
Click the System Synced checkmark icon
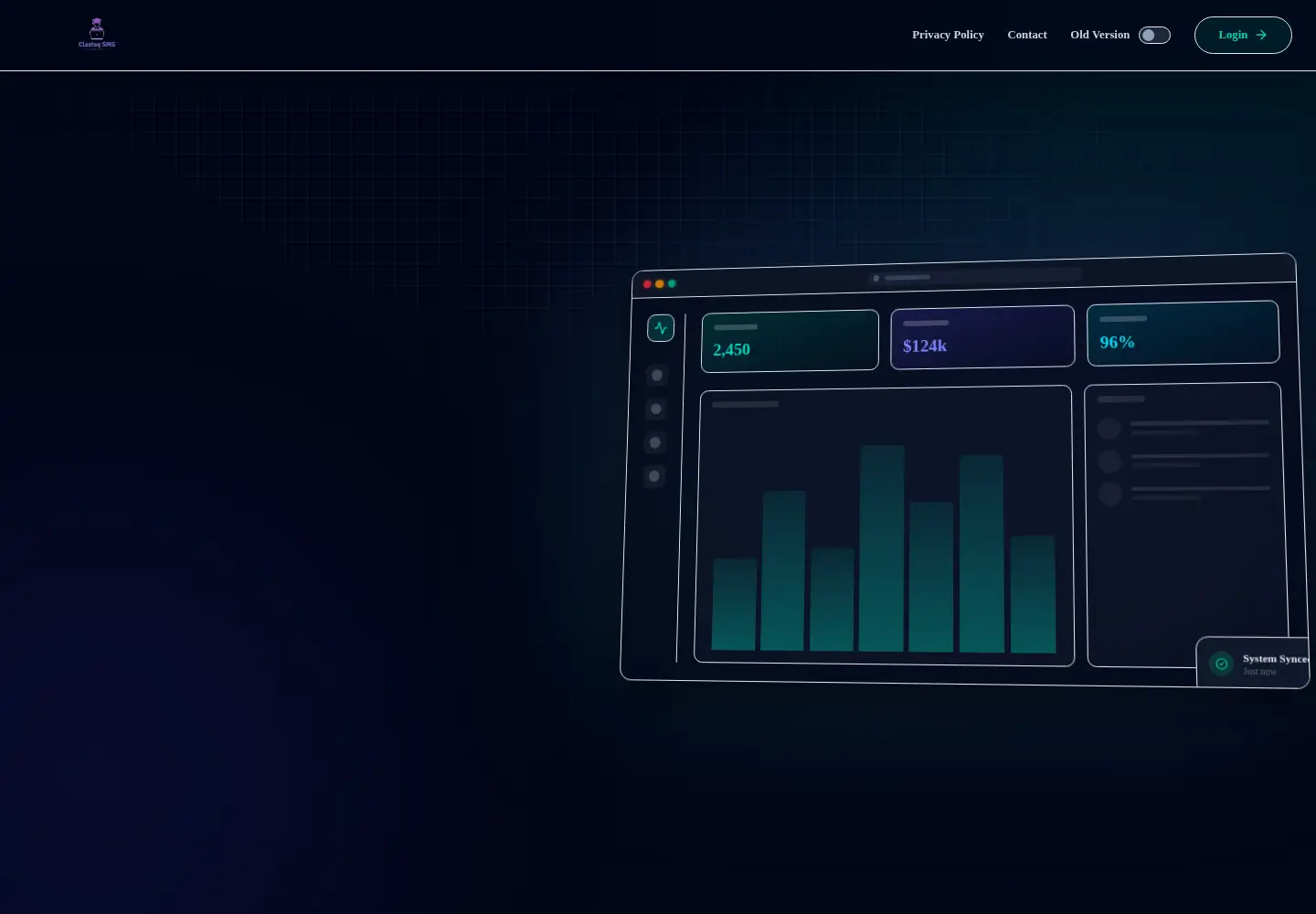(x=1222, y=664)
